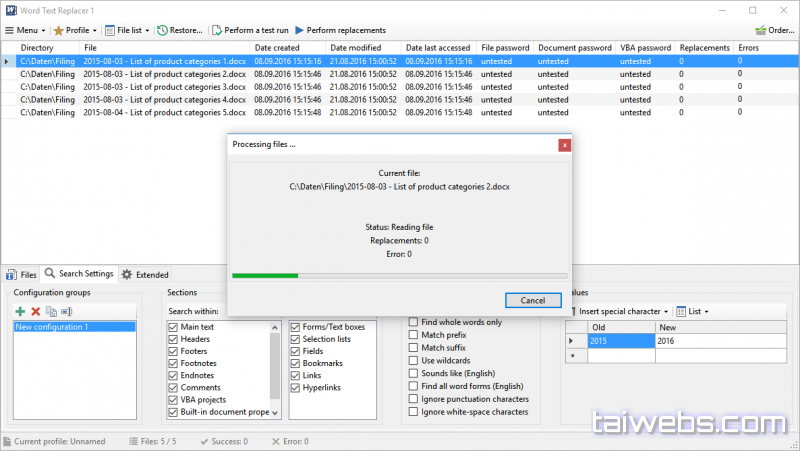Click the red X delete configuration icon
Screen dimensions: 800x451
pyautogui.click(x=36, y=312)
